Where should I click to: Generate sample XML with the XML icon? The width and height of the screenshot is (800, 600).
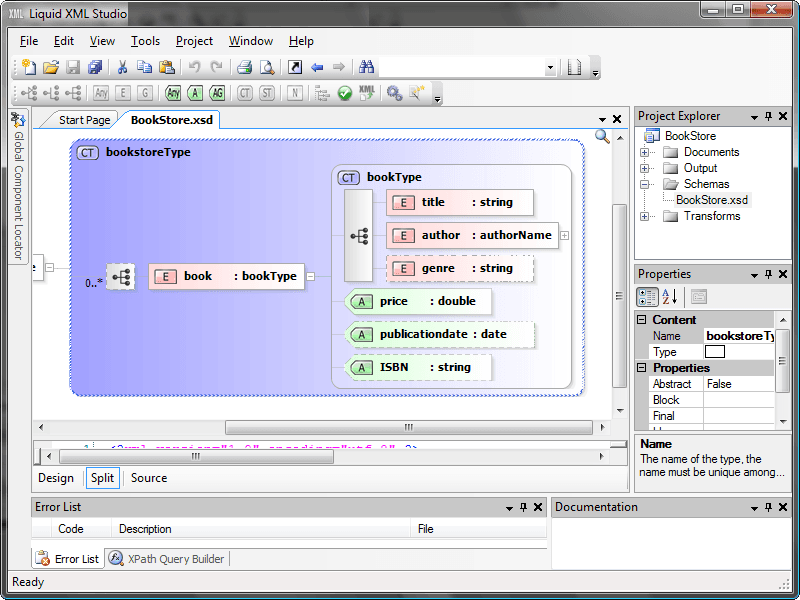[x=367, y=93]
